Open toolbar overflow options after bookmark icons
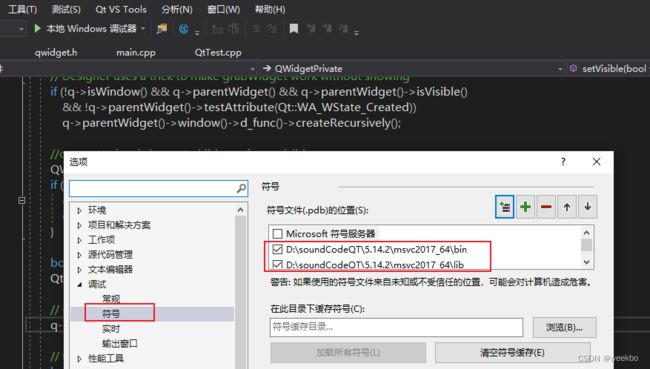 357,32
